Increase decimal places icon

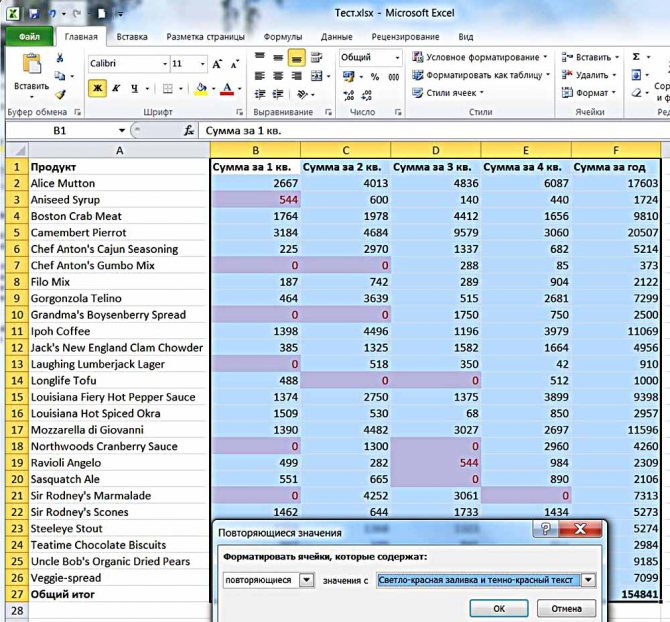click(x=349, y=95)
